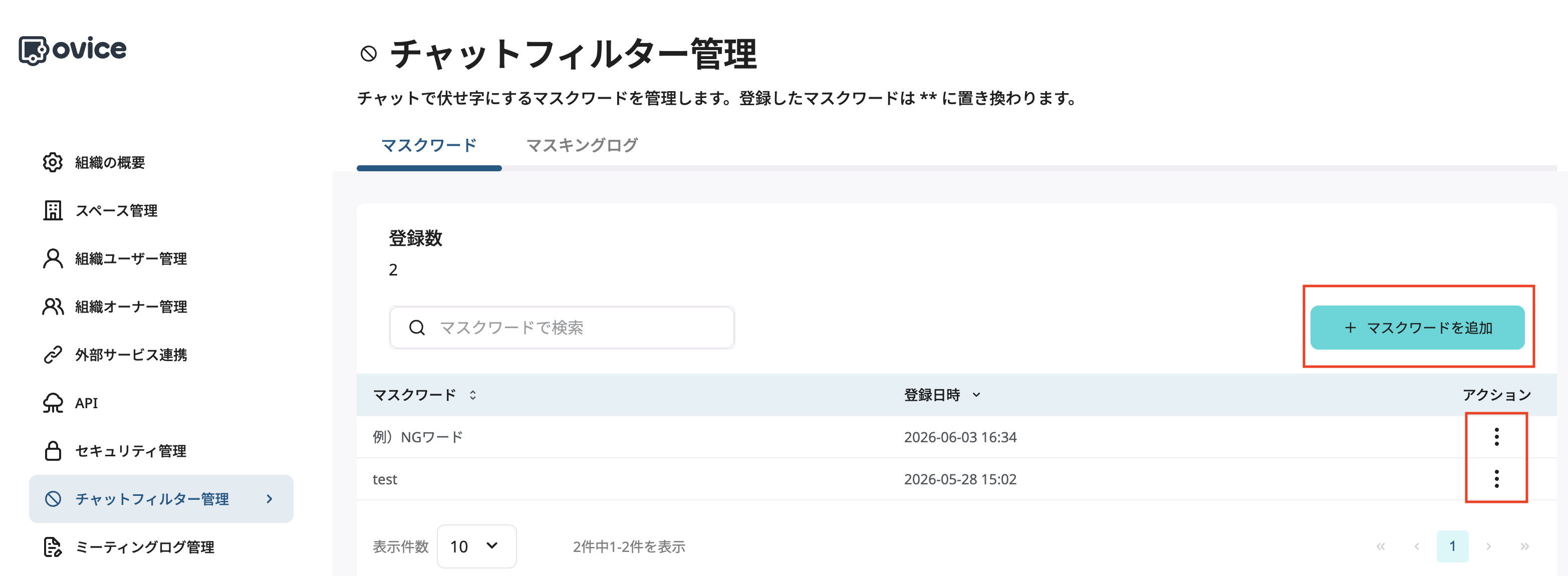Open 外部サービス連携 in the sidebar
The width and height of the screenshot is (1568, 576).
(130, 355)
